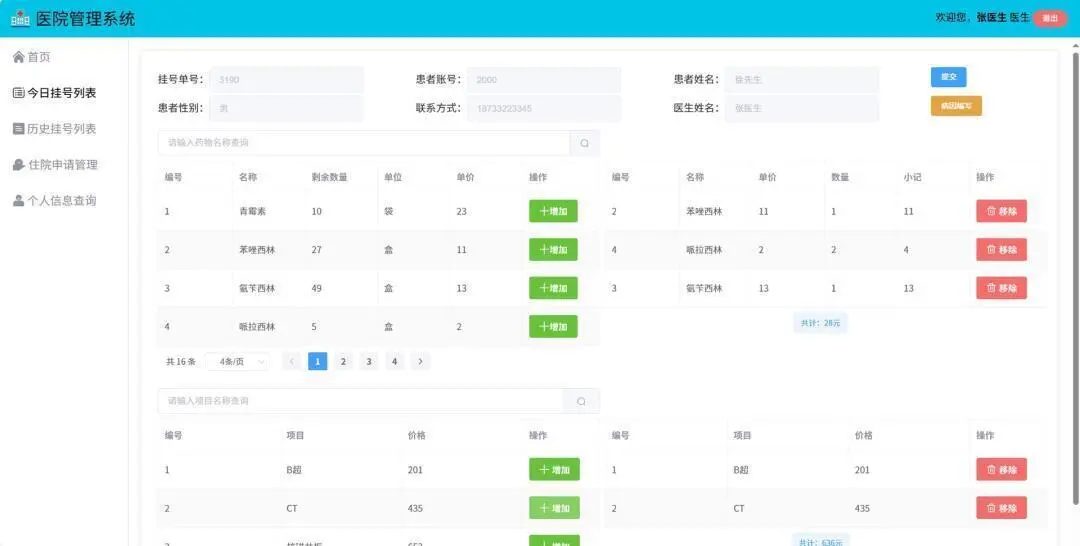Open the 4条/页 page size dropdown
Viewport: 1080px width, 546px height.
pos(238,361)
